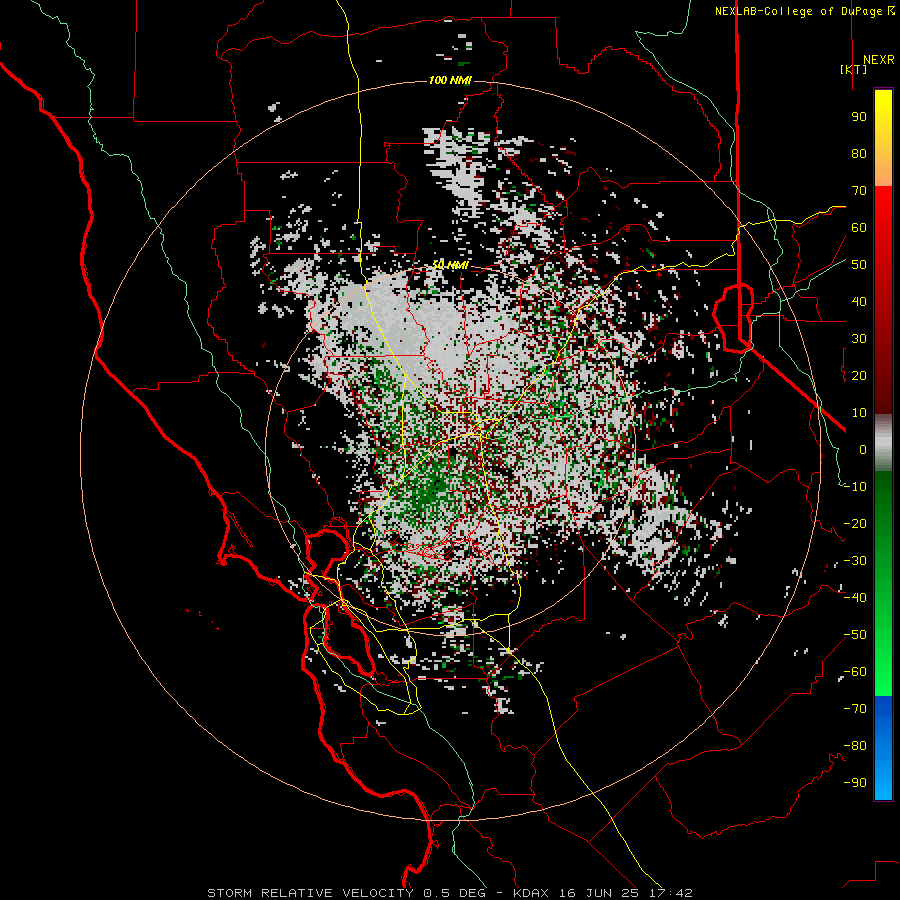Click the 20 value on velocity scale

point(859,375)
